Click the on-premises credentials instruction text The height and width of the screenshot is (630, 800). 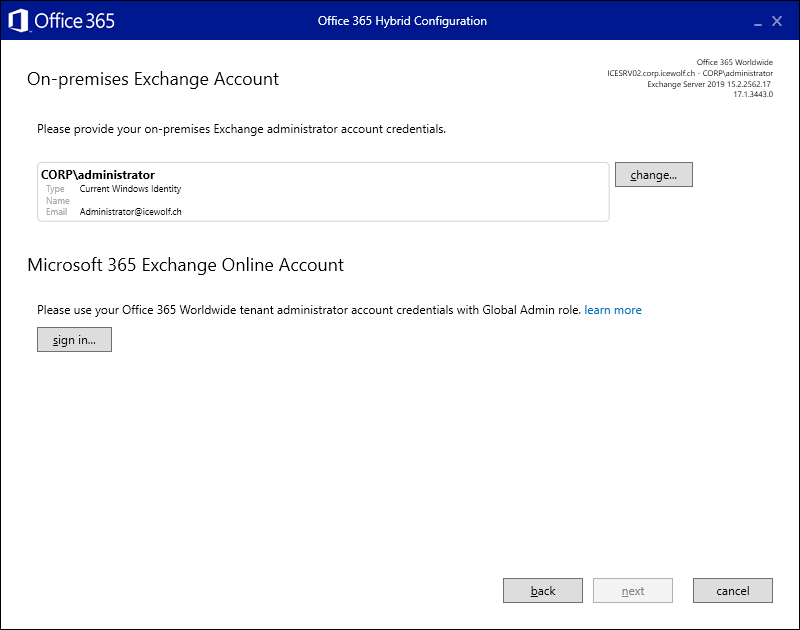pyautogui.click(x=241, y=129)
